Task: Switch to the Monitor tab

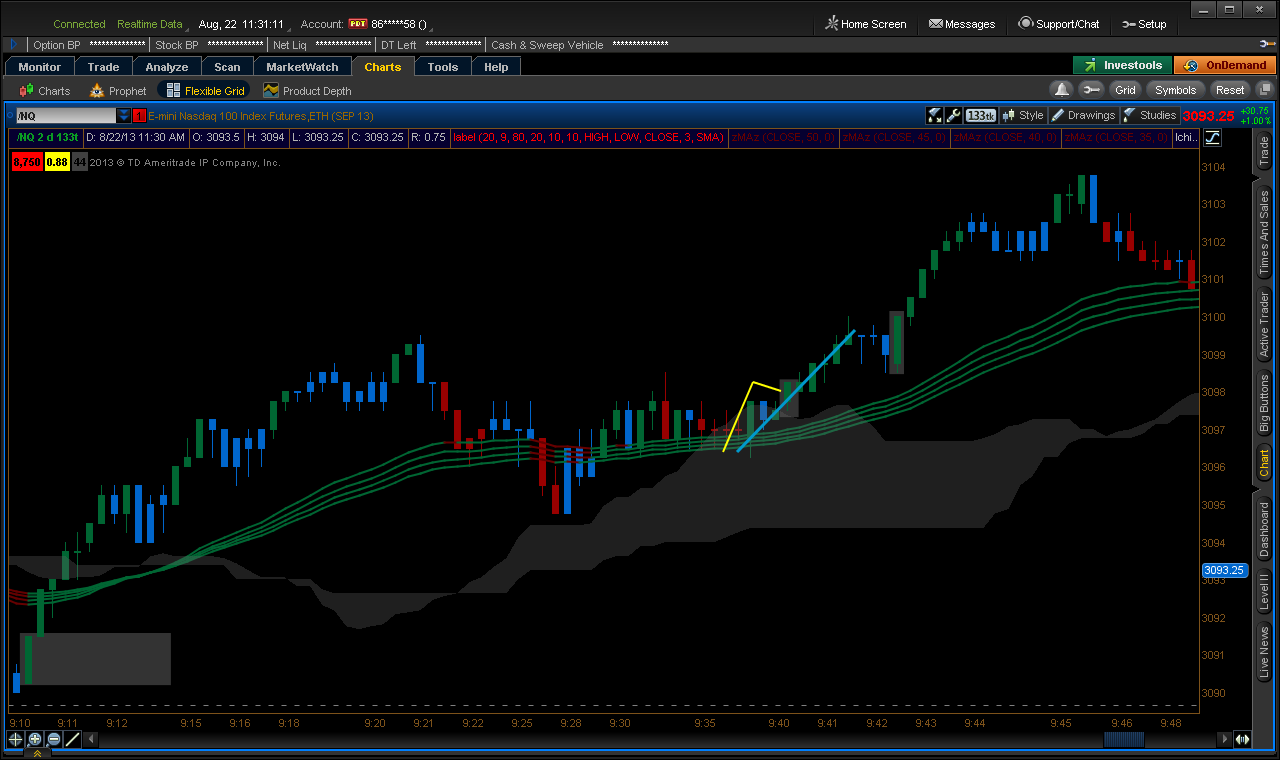Action: pos(40,67)
